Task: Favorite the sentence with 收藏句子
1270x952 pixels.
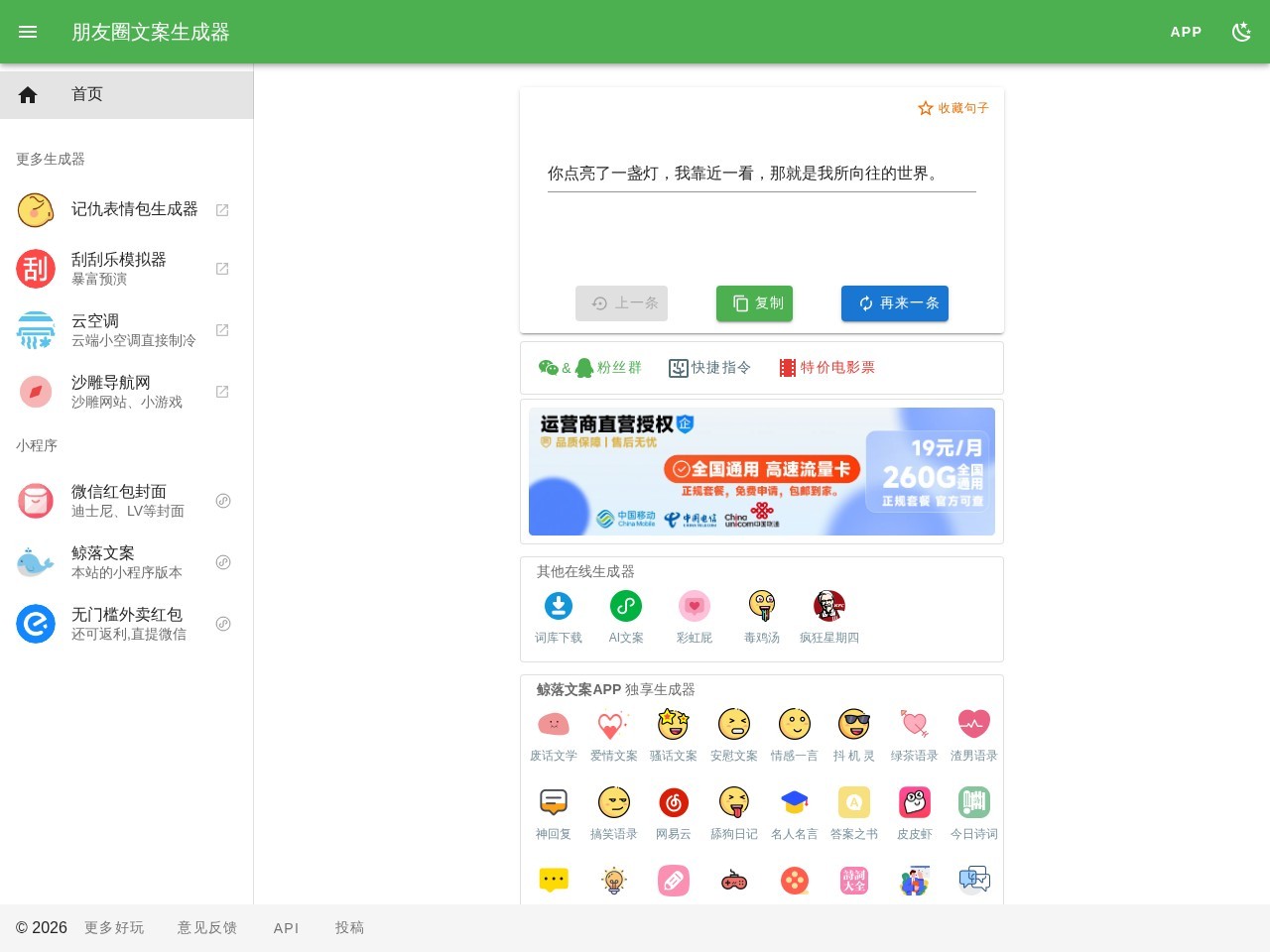Action: 952,108
